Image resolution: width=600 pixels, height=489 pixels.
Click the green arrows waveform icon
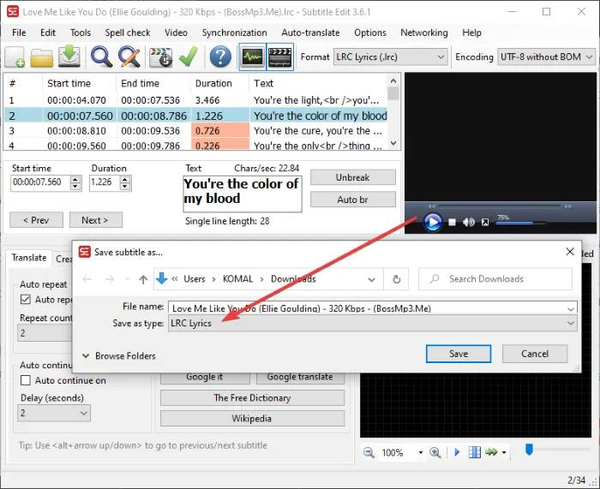pyautogui.click(x=492, y=452)
